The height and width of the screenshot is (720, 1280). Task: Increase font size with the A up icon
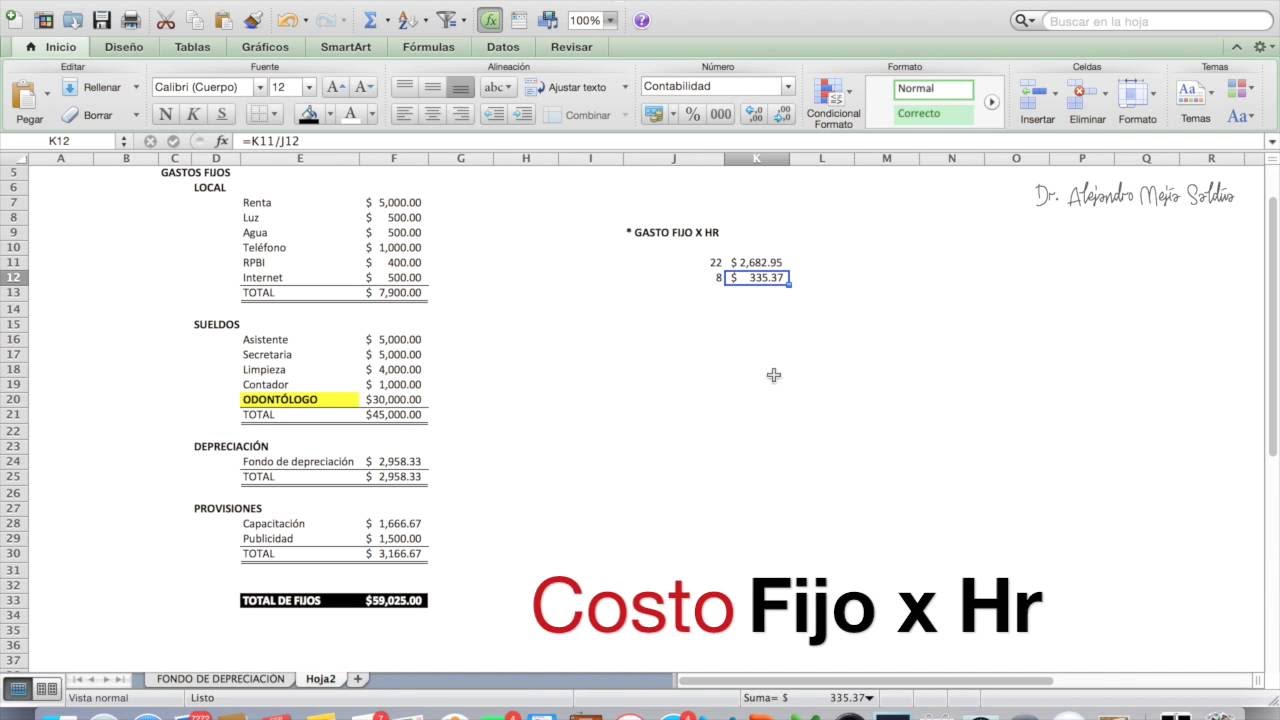coord(337,87)
